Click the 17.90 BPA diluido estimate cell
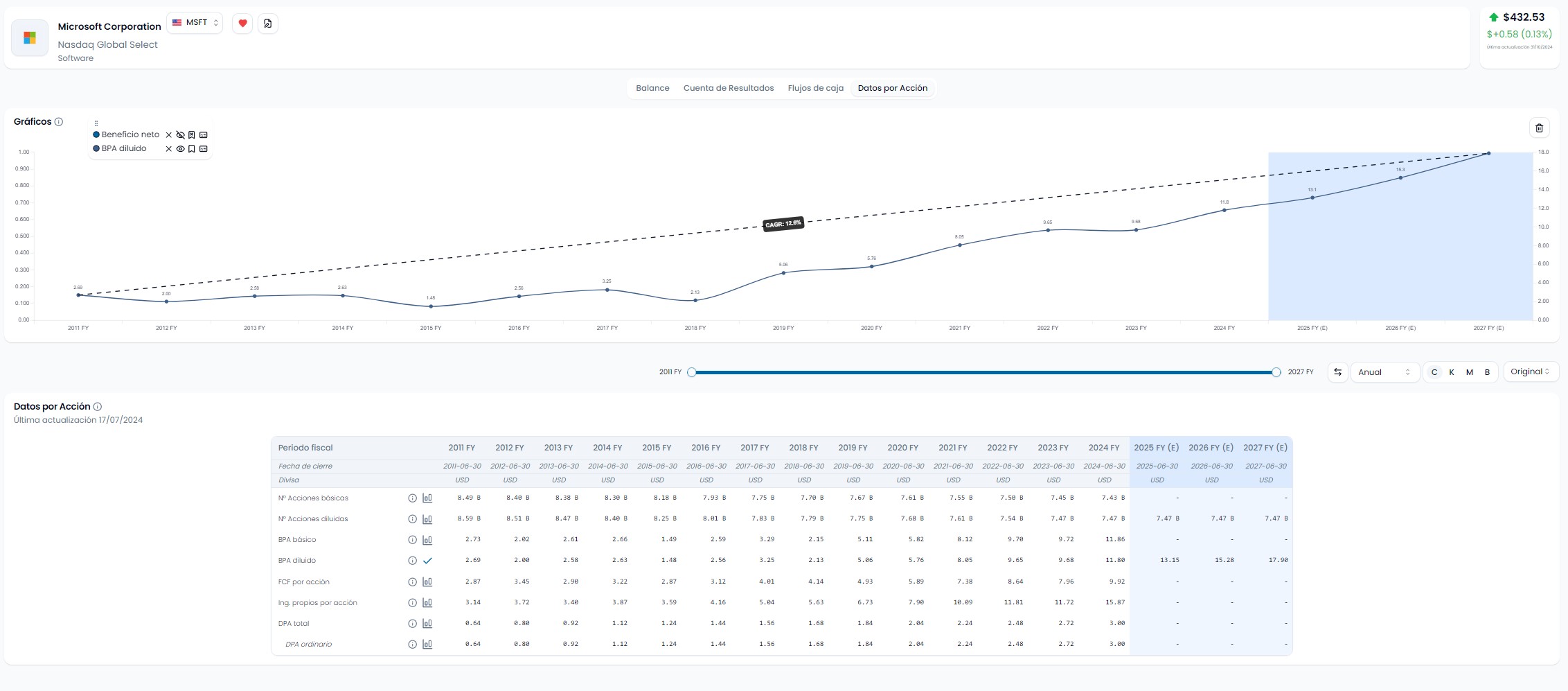 (x=1279, y=560)
